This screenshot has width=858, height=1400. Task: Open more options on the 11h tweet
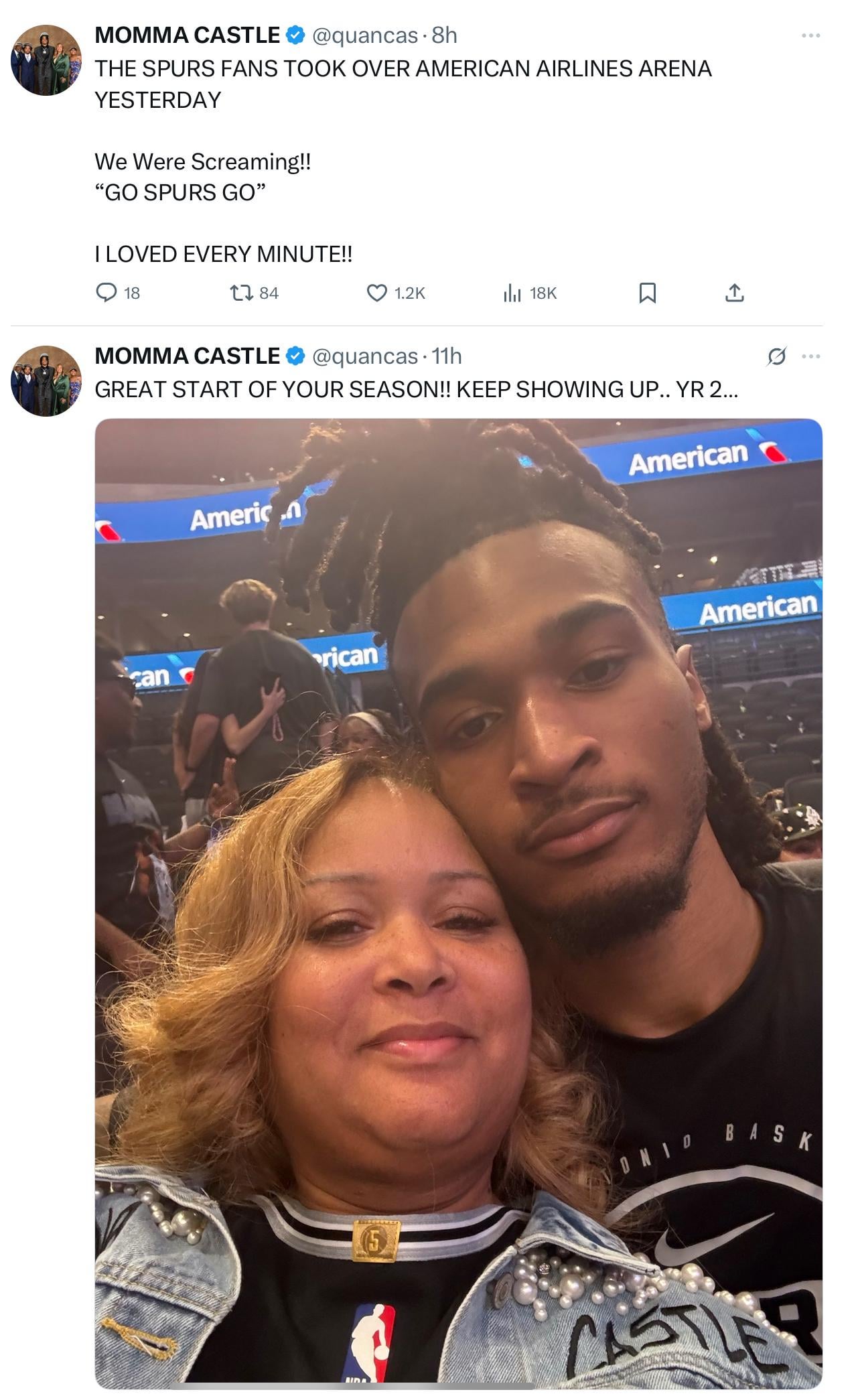point(810,356)
